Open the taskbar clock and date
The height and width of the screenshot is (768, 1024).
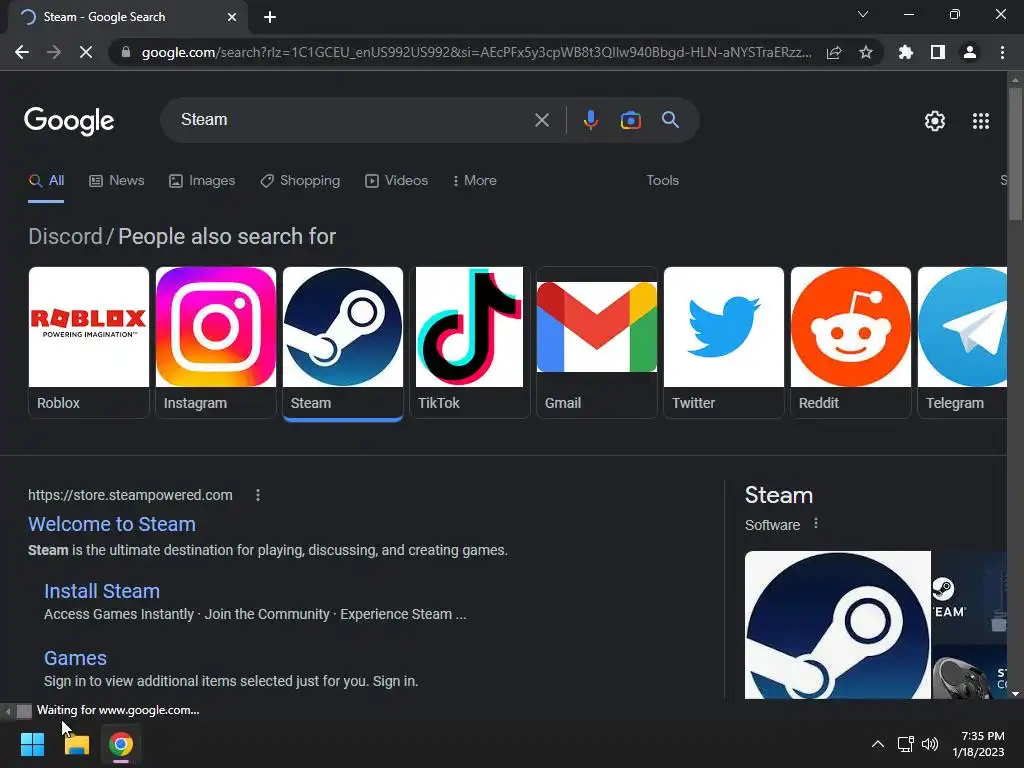coord(979,744)
